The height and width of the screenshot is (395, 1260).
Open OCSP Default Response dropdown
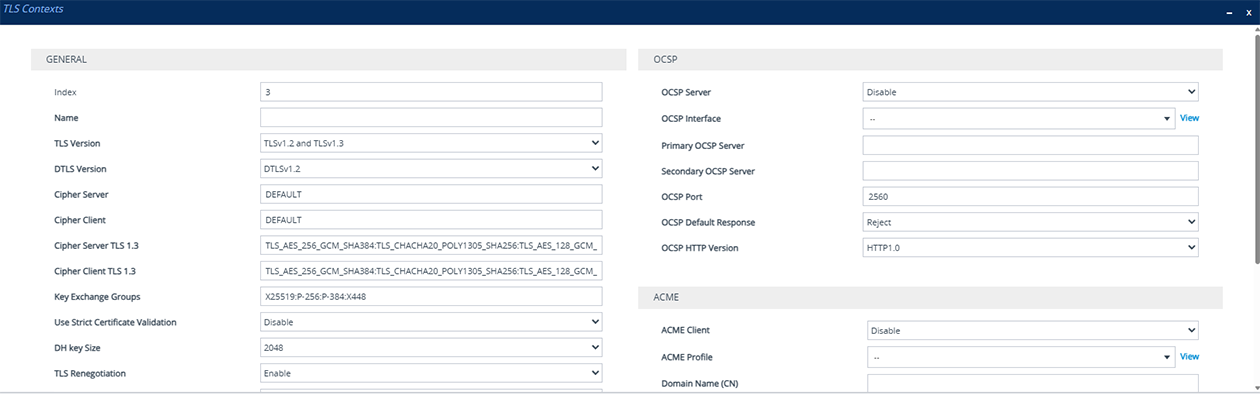coord(1031,221)
